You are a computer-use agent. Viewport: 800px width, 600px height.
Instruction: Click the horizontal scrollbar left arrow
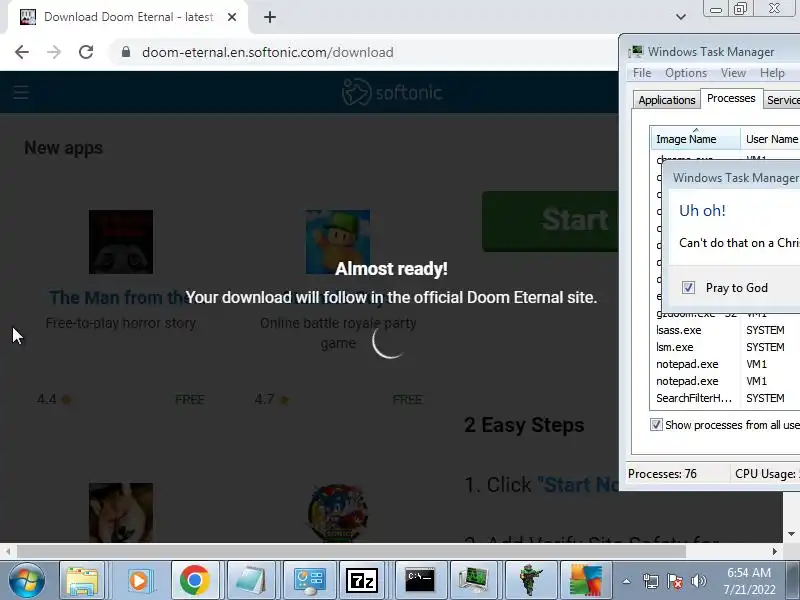click(x=8, y=551)
